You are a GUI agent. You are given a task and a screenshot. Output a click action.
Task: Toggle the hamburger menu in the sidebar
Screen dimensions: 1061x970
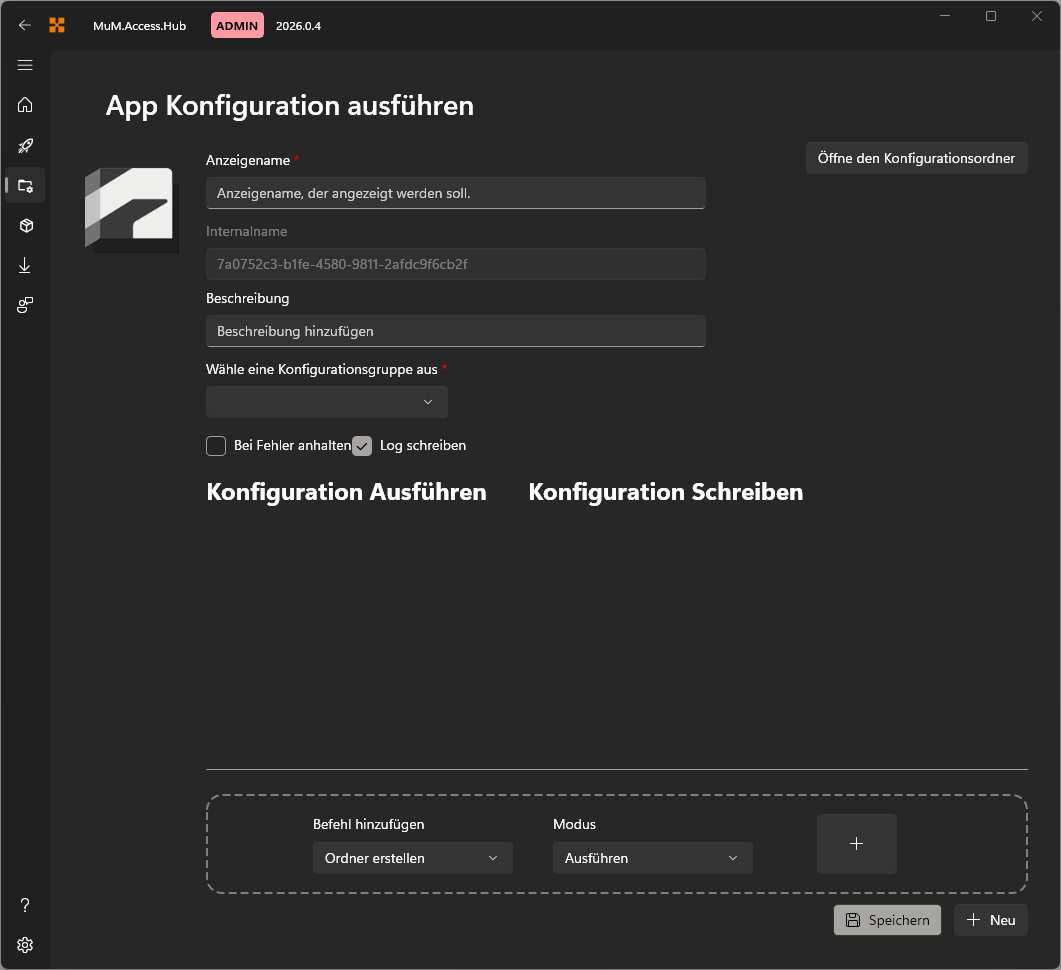[25, 65]
